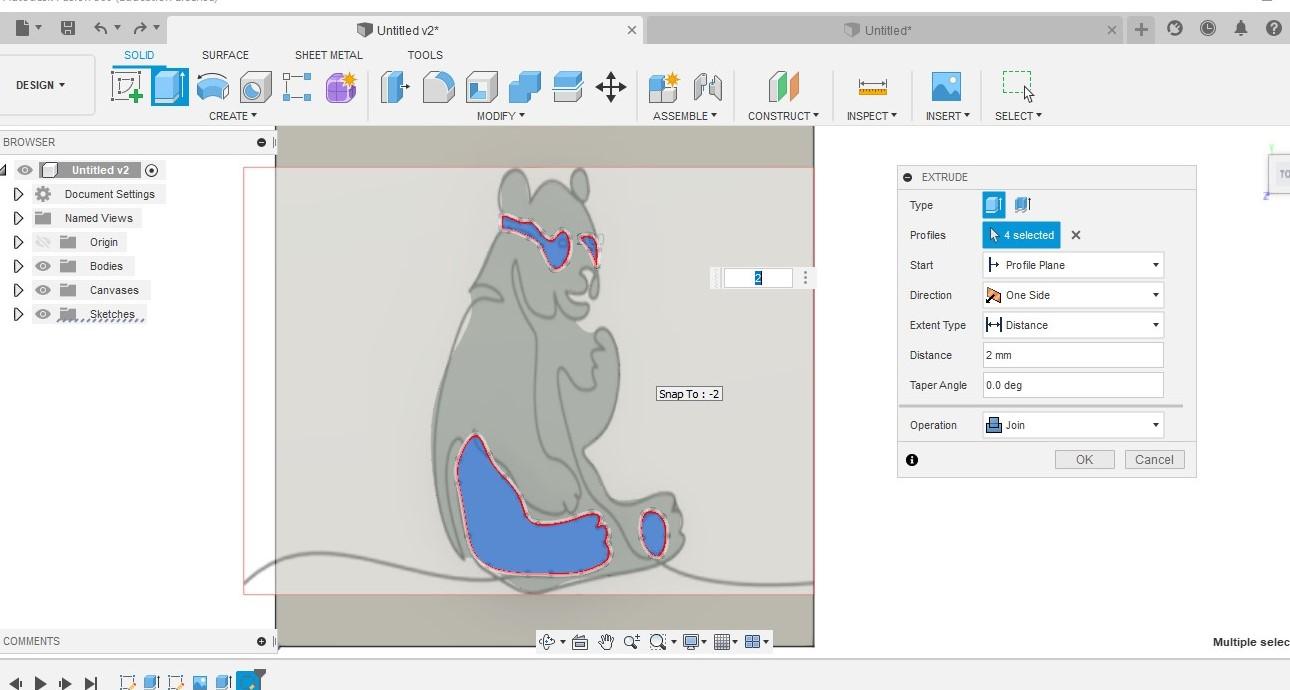Activate the Untitled v2 component radio button
Screen dimensions: 1290x690
coord(152,170)
